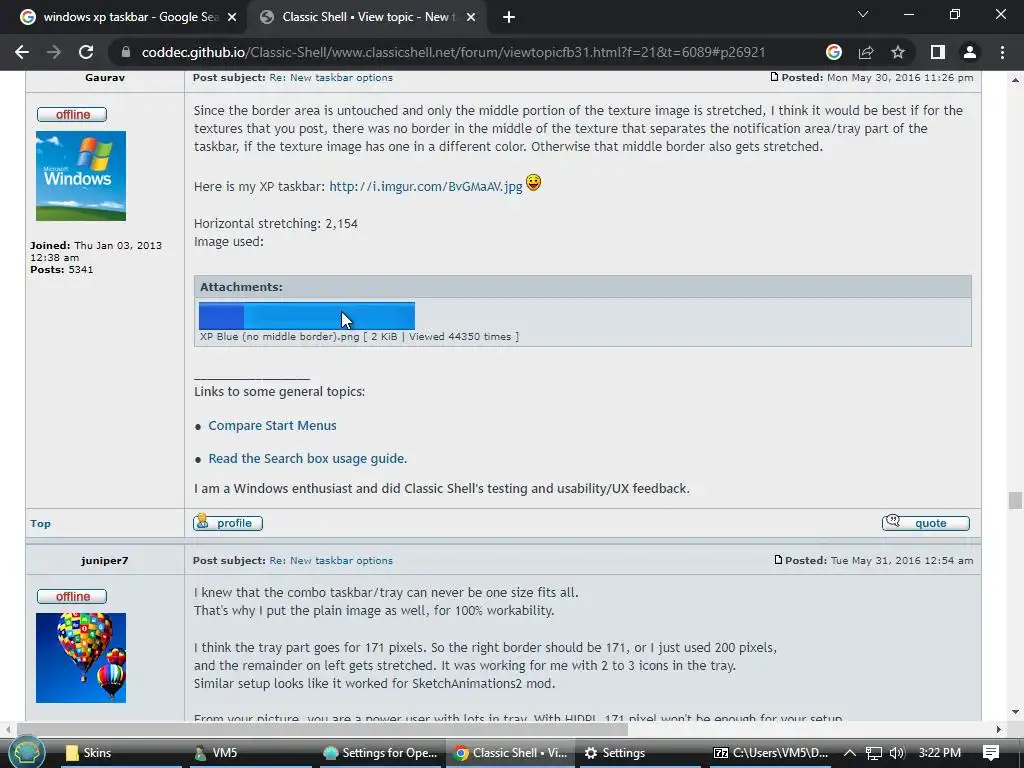Click the horizontal scrollbar thumb

coord(323,729)
